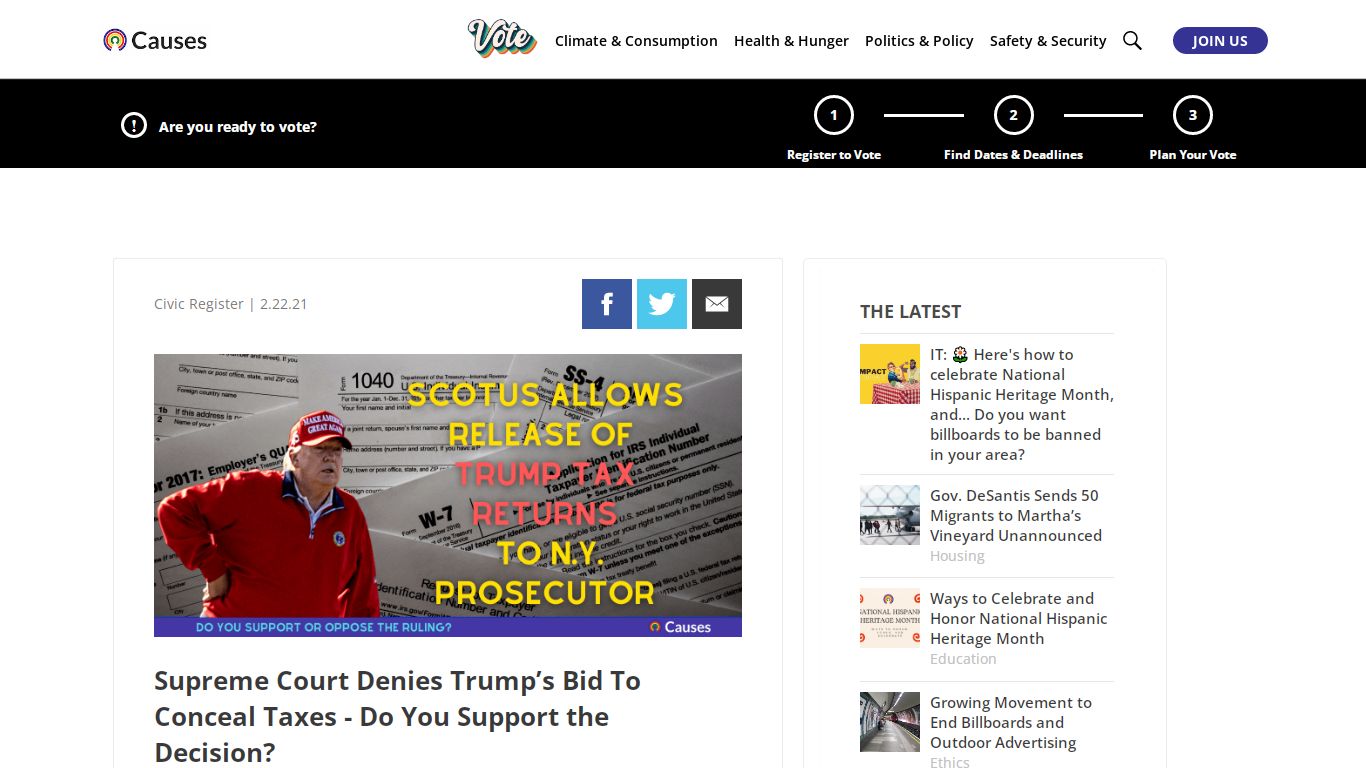
Task: Click the Supreme Court article headline
Action: tap(398, 716)
